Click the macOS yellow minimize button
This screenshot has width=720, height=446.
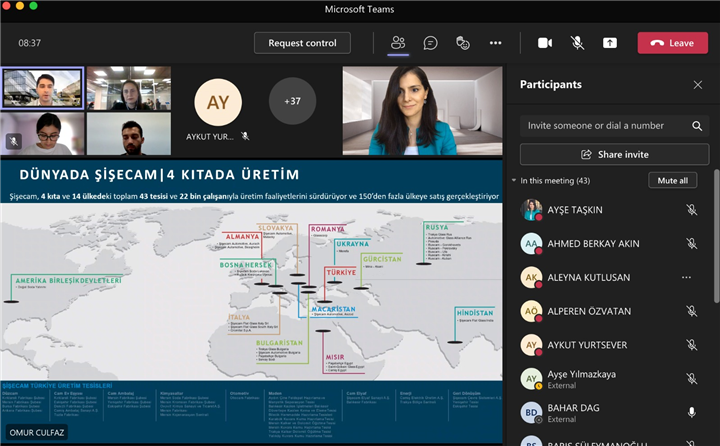tap(20, 6)
